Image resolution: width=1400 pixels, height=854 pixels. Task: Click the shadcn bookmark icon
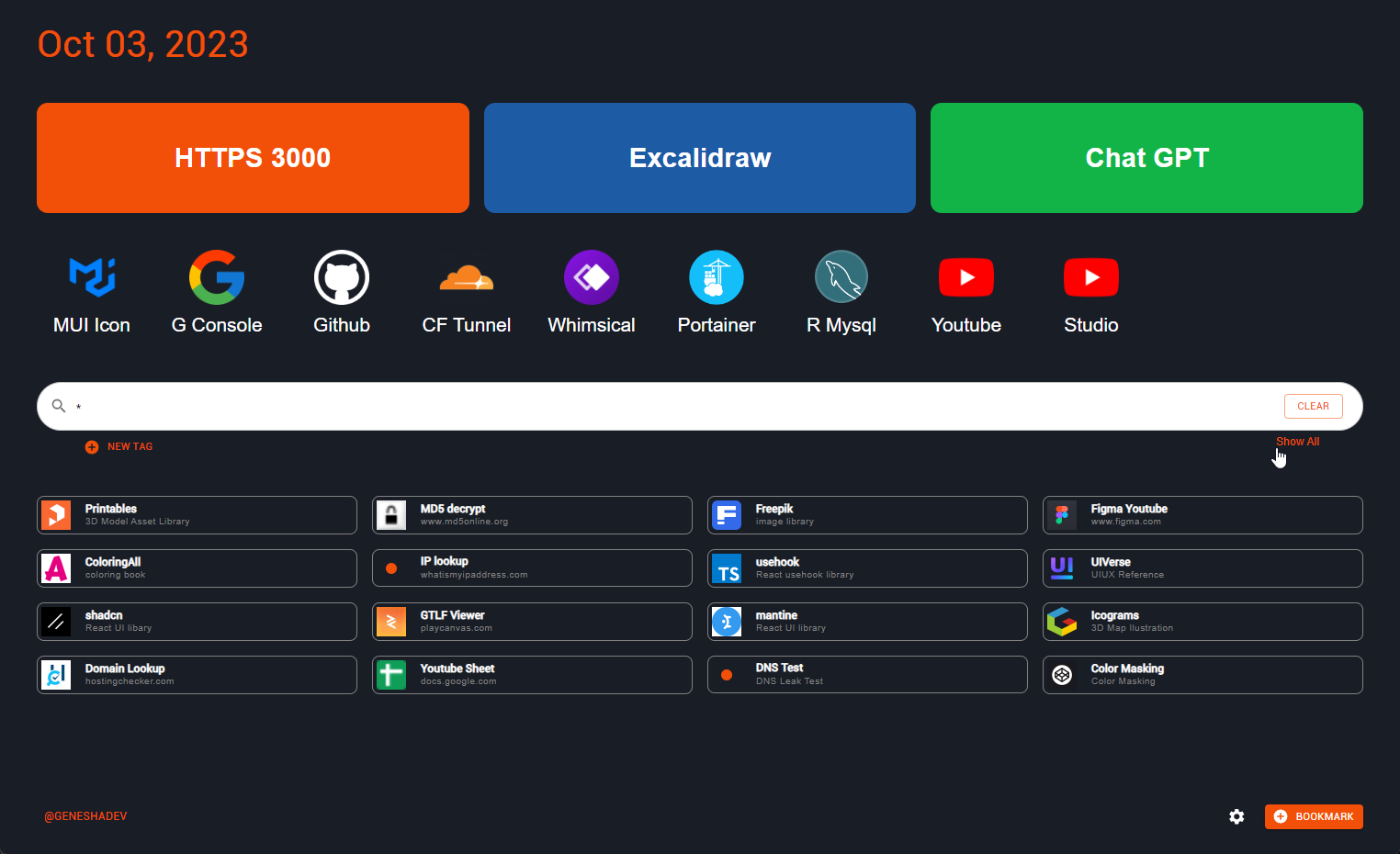(56, 622)
